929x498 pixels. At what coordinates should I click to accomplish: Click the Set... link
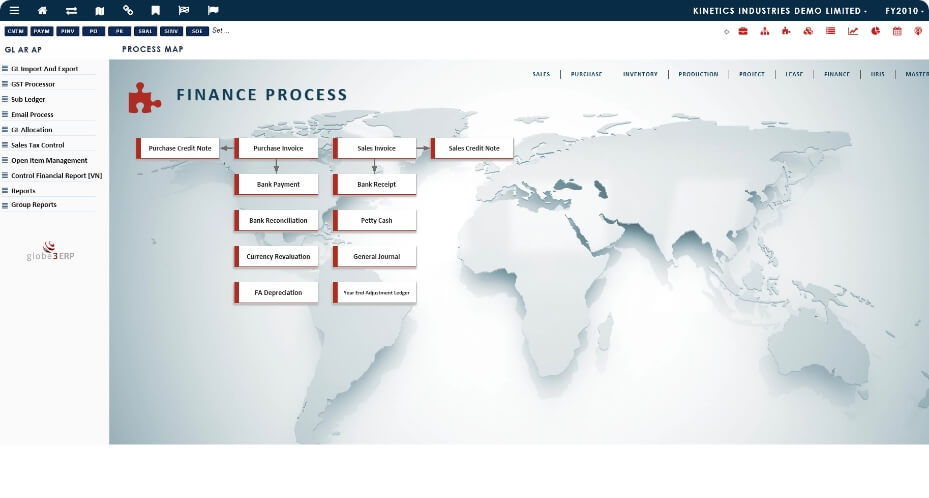[220, 30]
